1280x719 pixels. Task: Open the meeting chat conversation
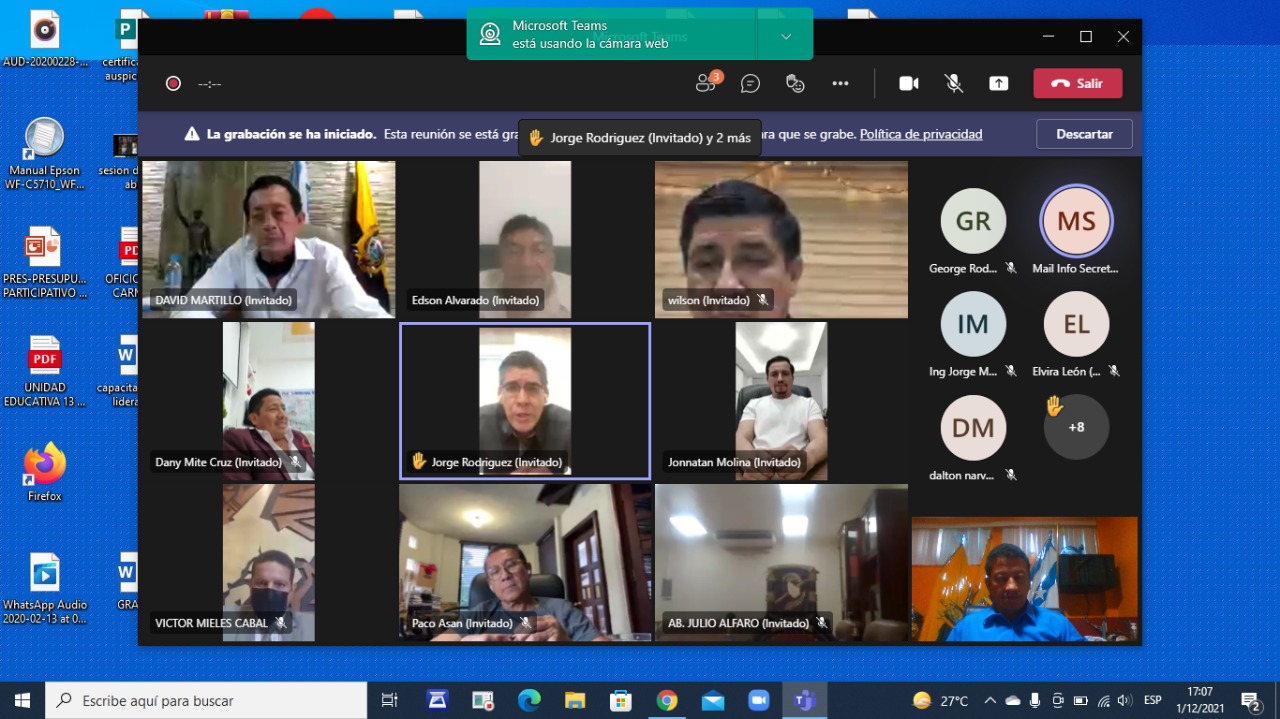point(750,84)
